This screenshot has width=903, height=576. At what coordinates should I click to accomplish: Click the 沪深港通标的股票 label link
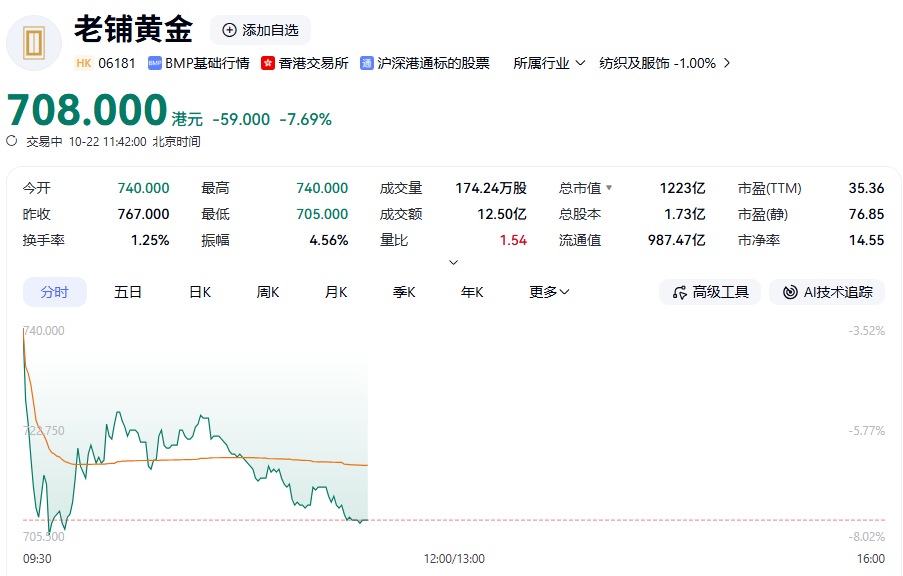(434, 63)
